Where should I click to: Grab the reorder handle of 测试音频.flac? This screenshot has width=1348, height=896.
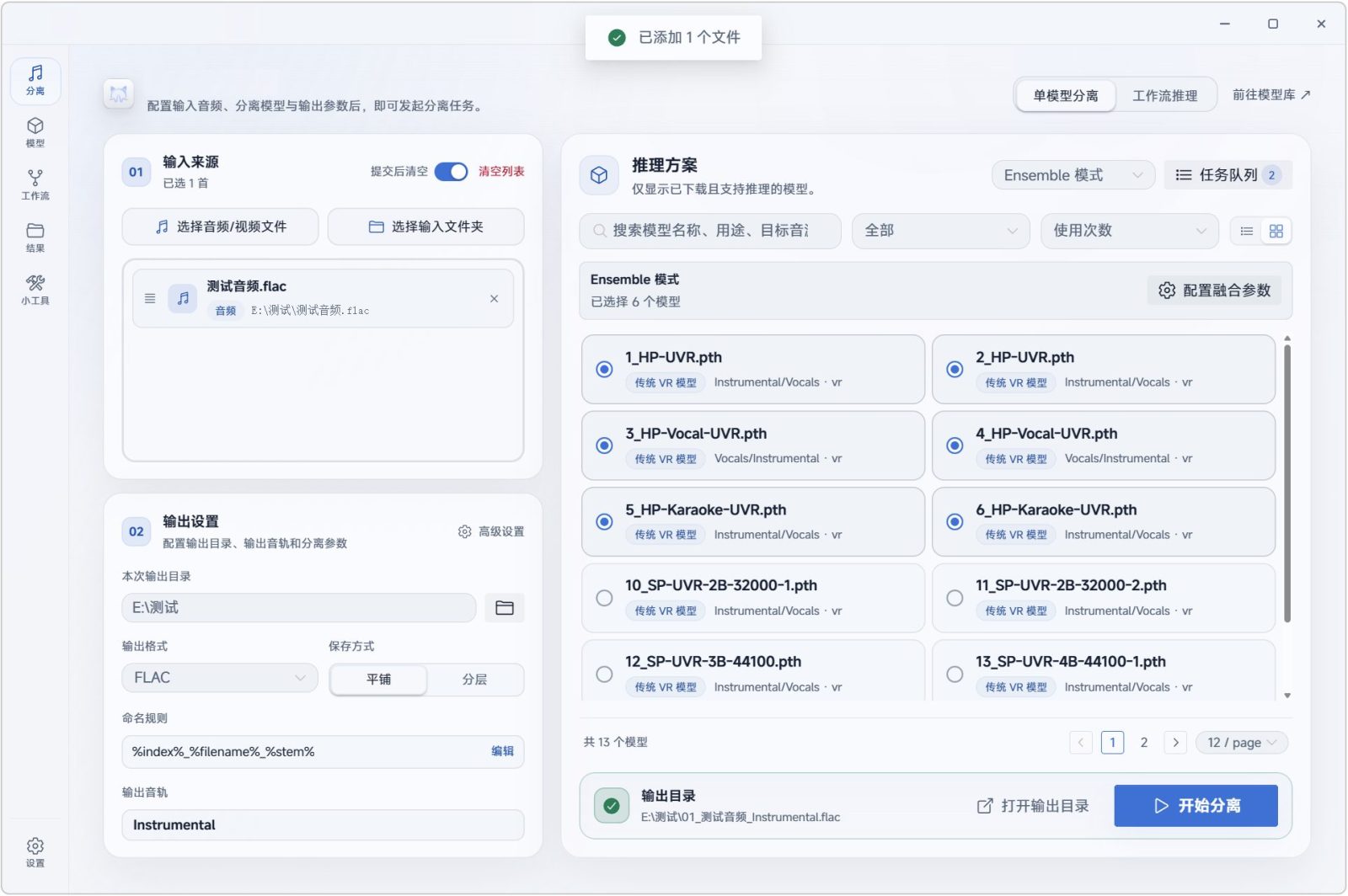(150, 299)
